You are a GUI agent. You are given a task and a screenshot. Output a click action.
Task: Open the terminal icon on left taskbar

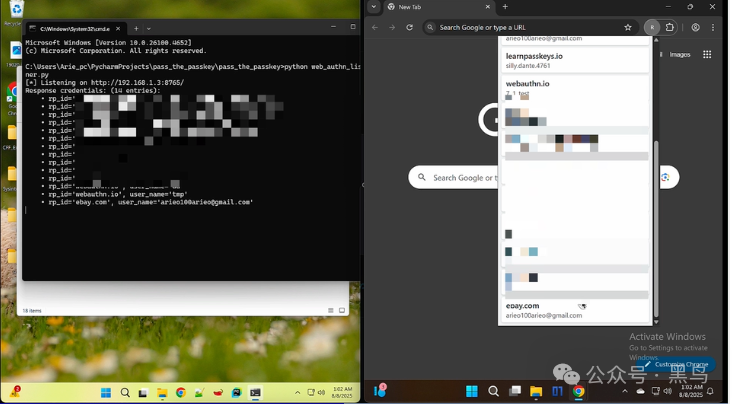255,393
